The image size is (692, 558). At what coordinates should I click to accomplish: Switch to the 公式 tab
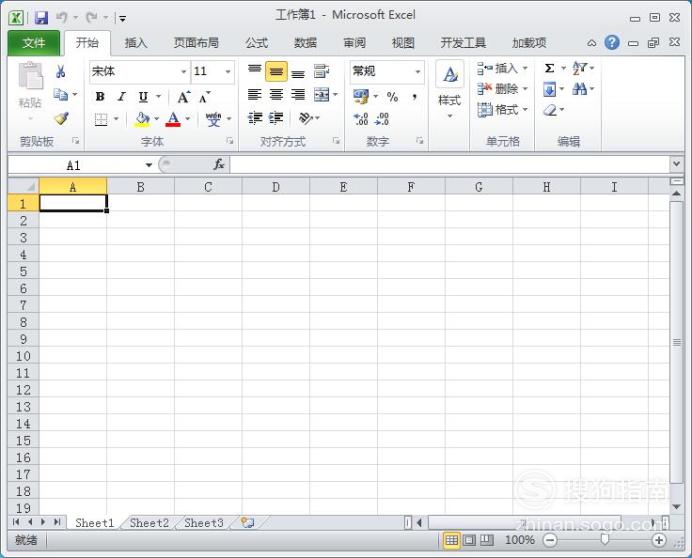point(256,43)
